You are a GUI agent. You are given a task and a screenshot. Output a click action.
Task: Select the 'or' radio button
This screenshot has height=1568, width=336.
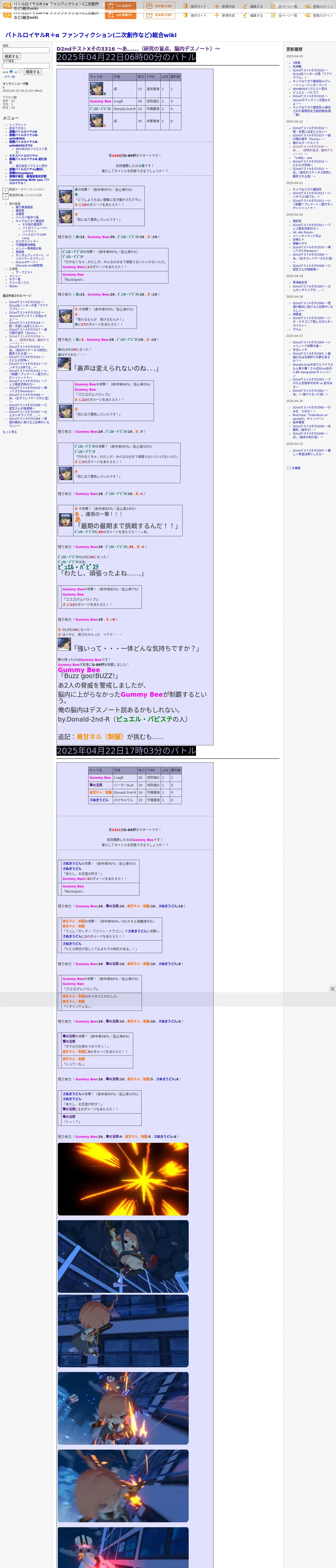click(x=20, y=71)
